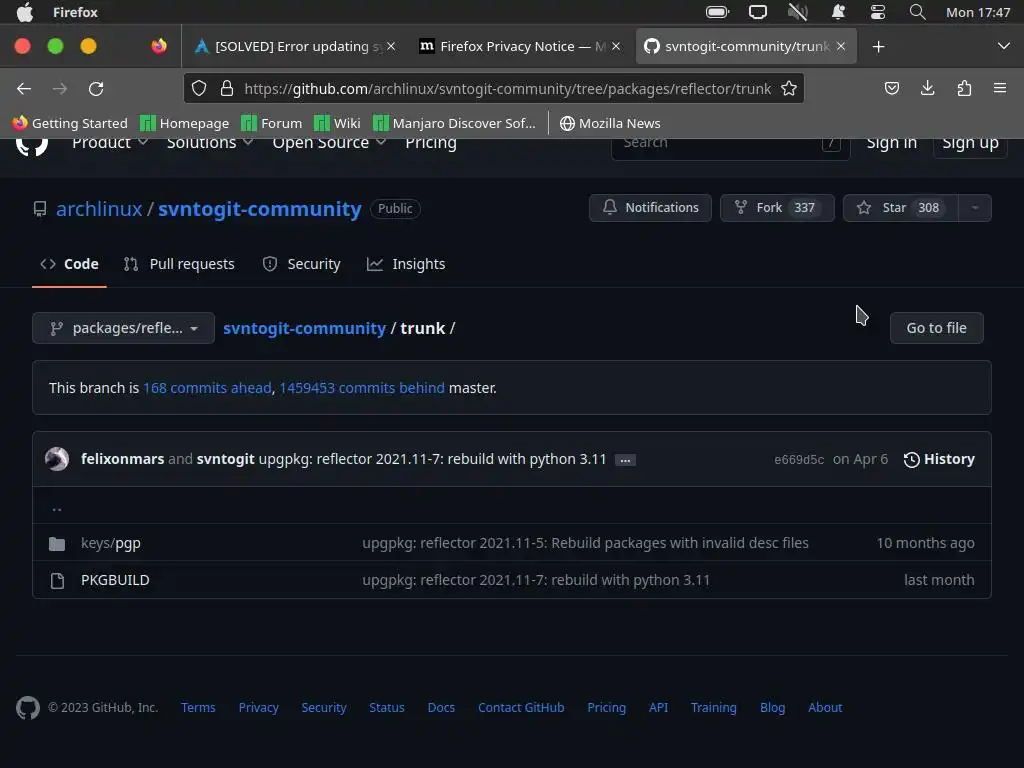Open the Pull requests tab
Image resolution: width=1024 pixels, height=768 pixels.
point(179,264)
